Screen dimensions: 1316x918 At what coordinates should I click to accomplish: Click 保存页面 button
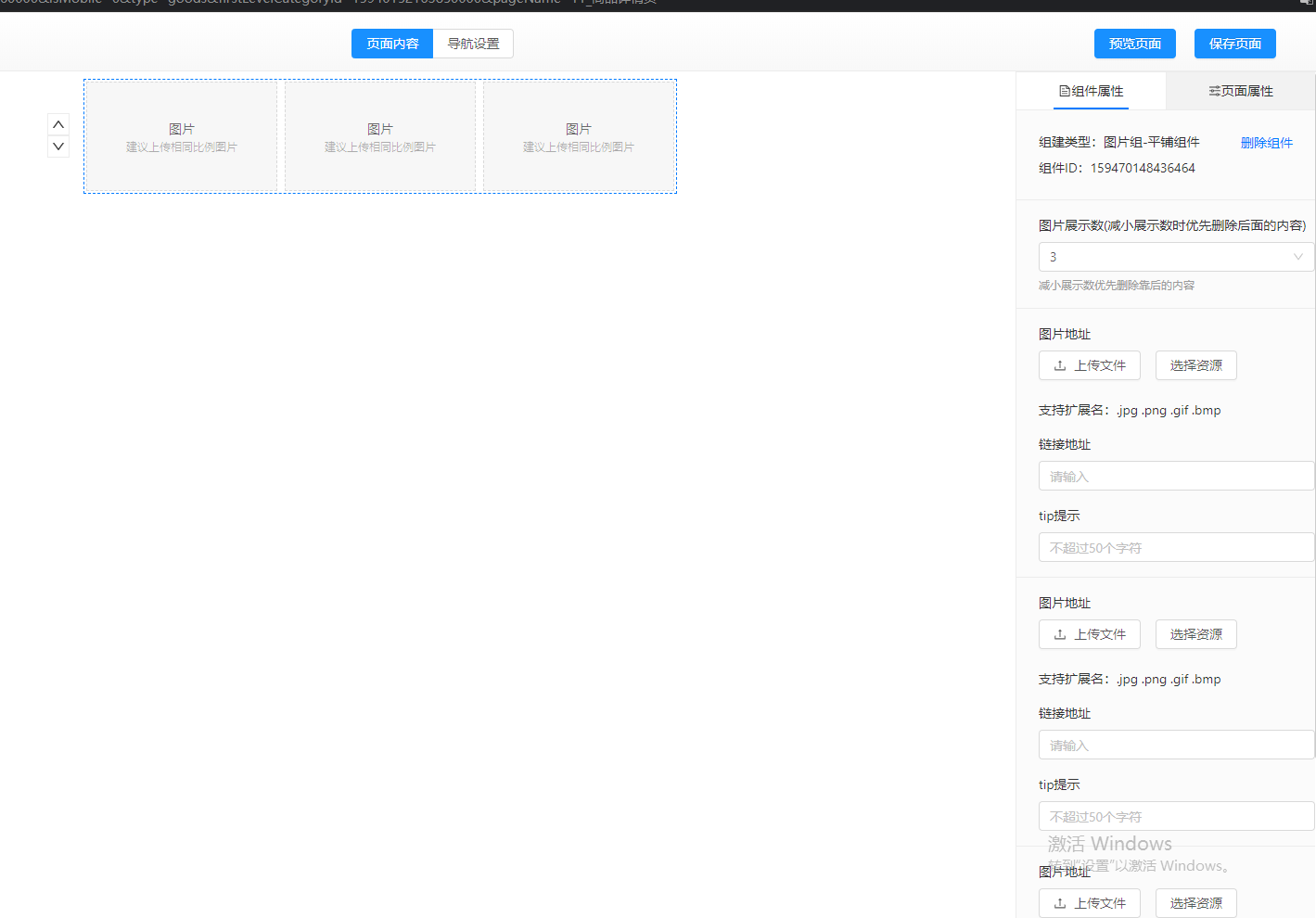click(1235, 44)
